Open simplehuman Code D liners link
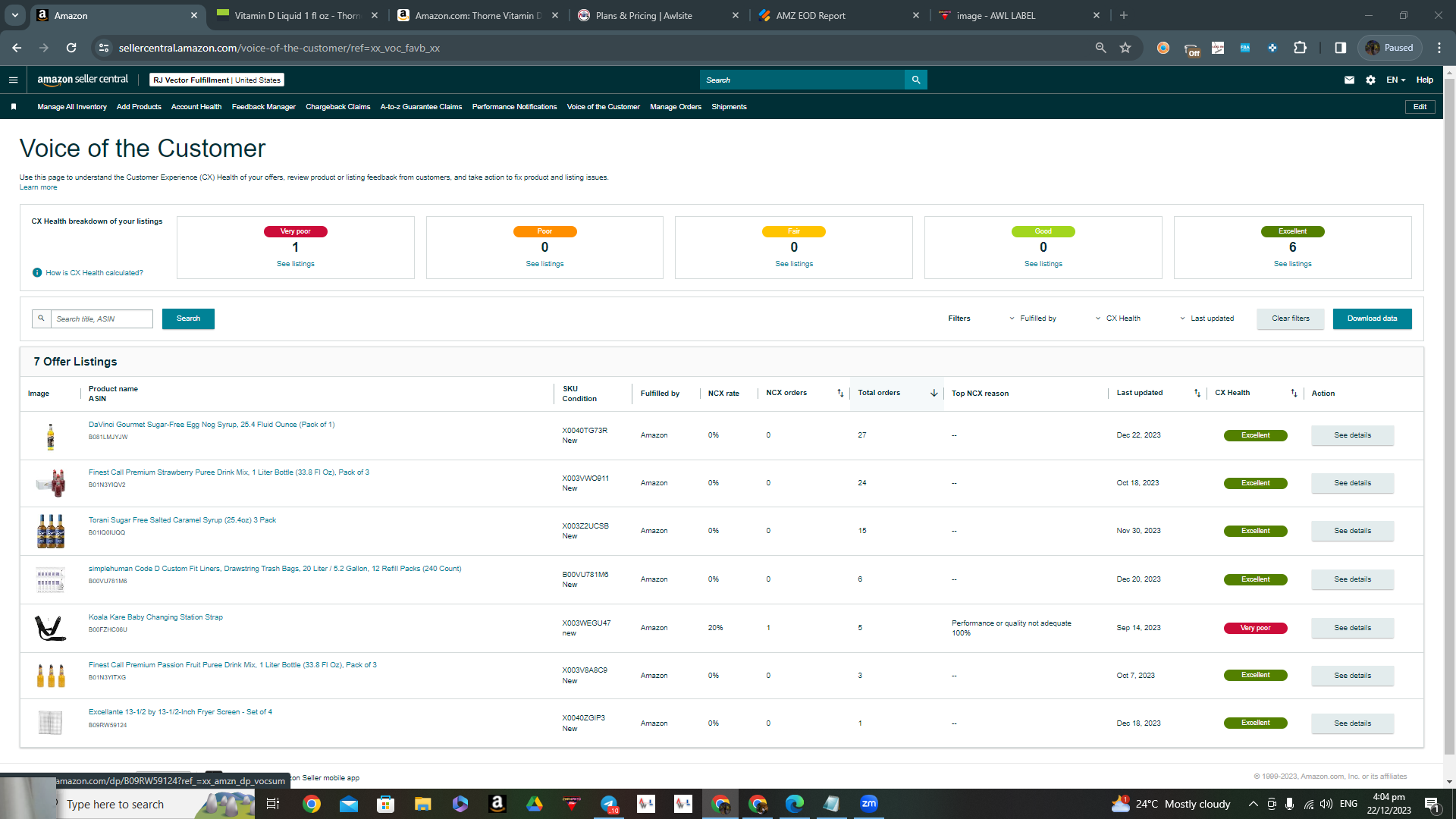Viewport: 1456px width, 819px height. [275, 569]
